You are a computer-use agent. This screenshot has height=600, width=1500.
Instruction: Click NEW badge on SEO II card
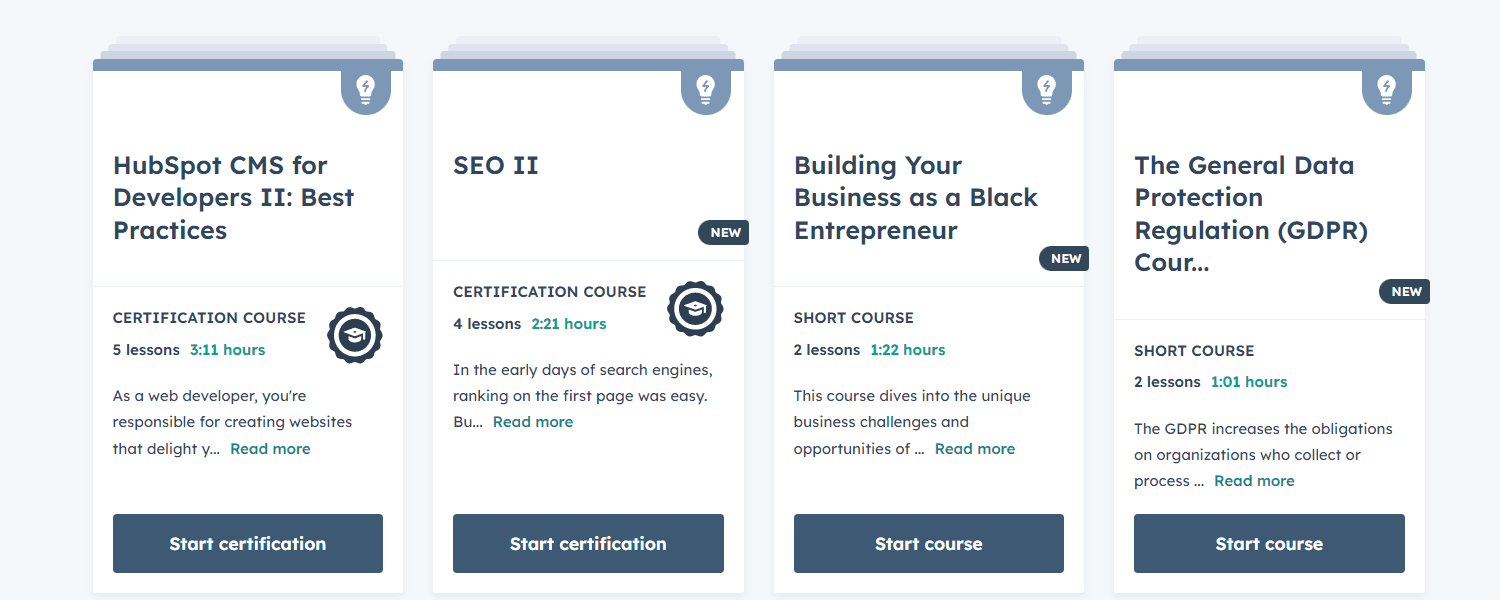pyautogui.click(x=724, y=233)
